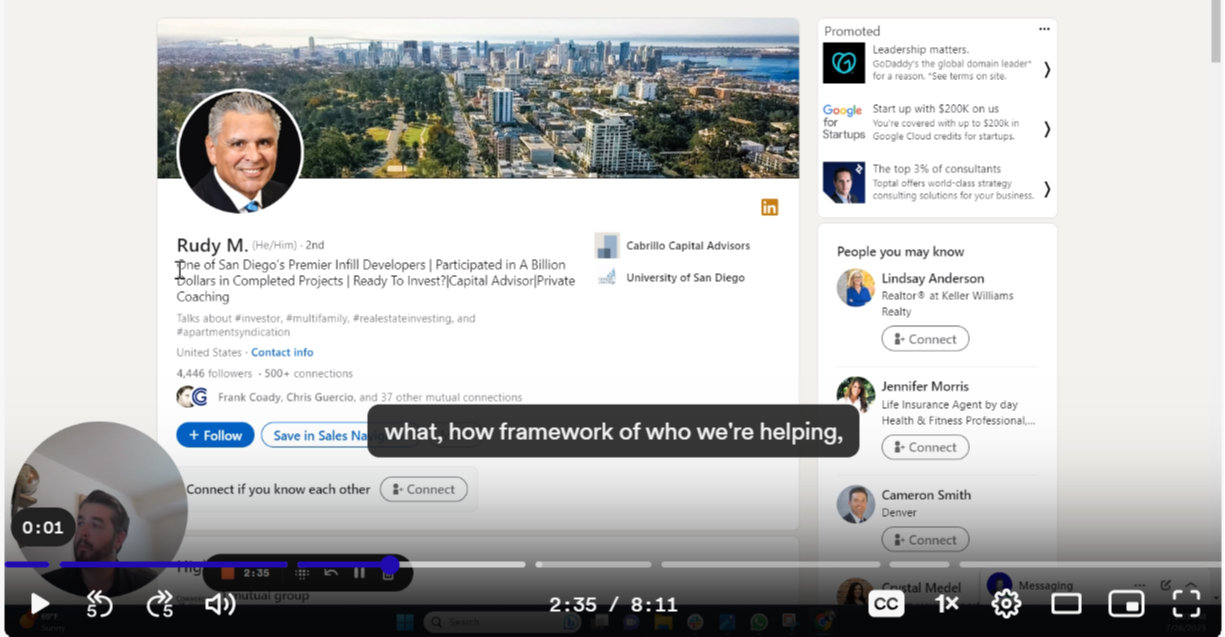The height and width of the screenshot is (637, 1225).
Task: Toggle theater mode view
Action: [x=1066, y=604]
